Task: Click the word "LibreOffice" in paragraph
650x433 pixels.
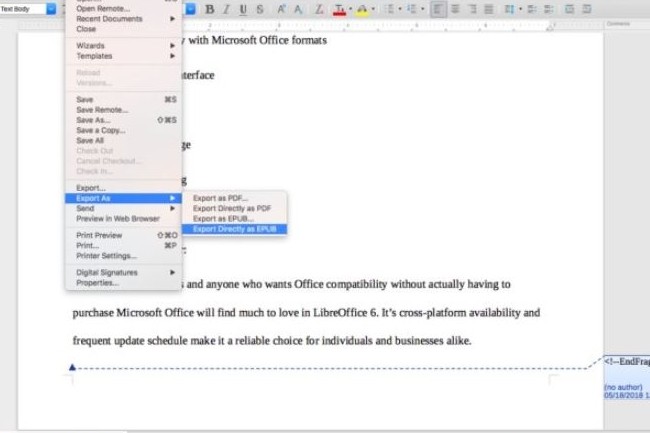Action: (x=340, y=313)
